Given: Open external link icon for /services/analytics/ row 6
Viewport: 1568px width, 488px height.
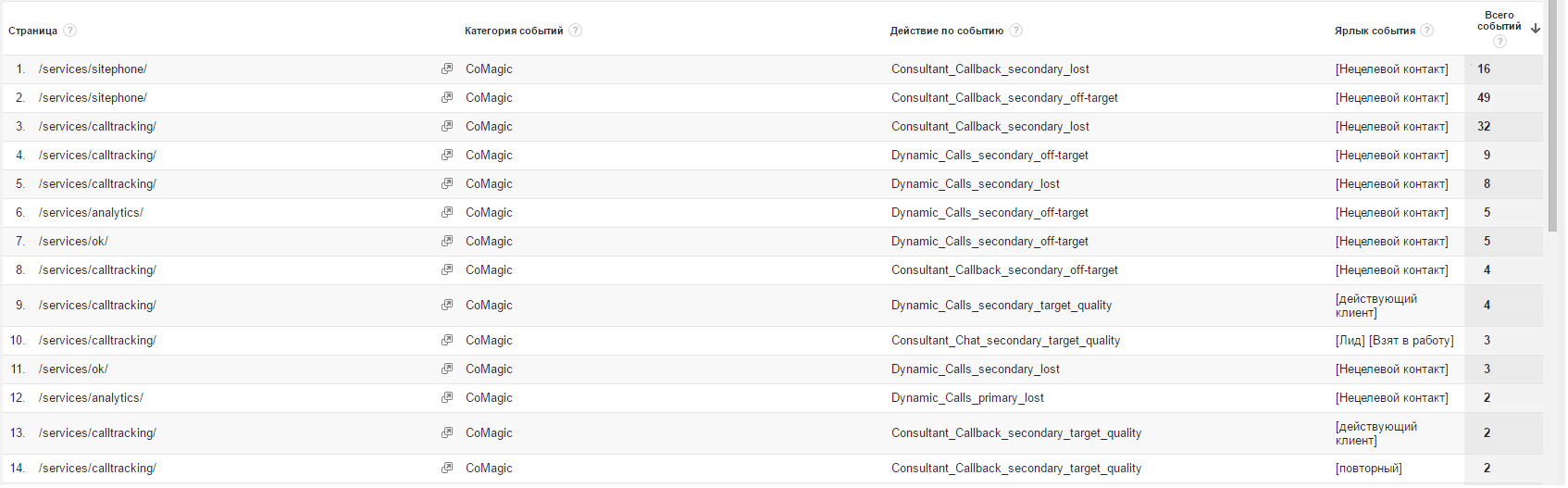Looking at the screenshot, I should [447, 213].
